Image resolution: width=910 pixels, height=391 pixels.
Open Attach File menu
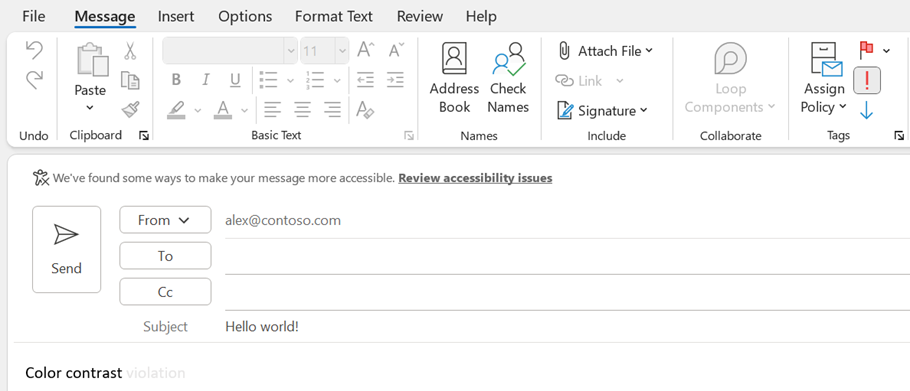pos(605,51)
